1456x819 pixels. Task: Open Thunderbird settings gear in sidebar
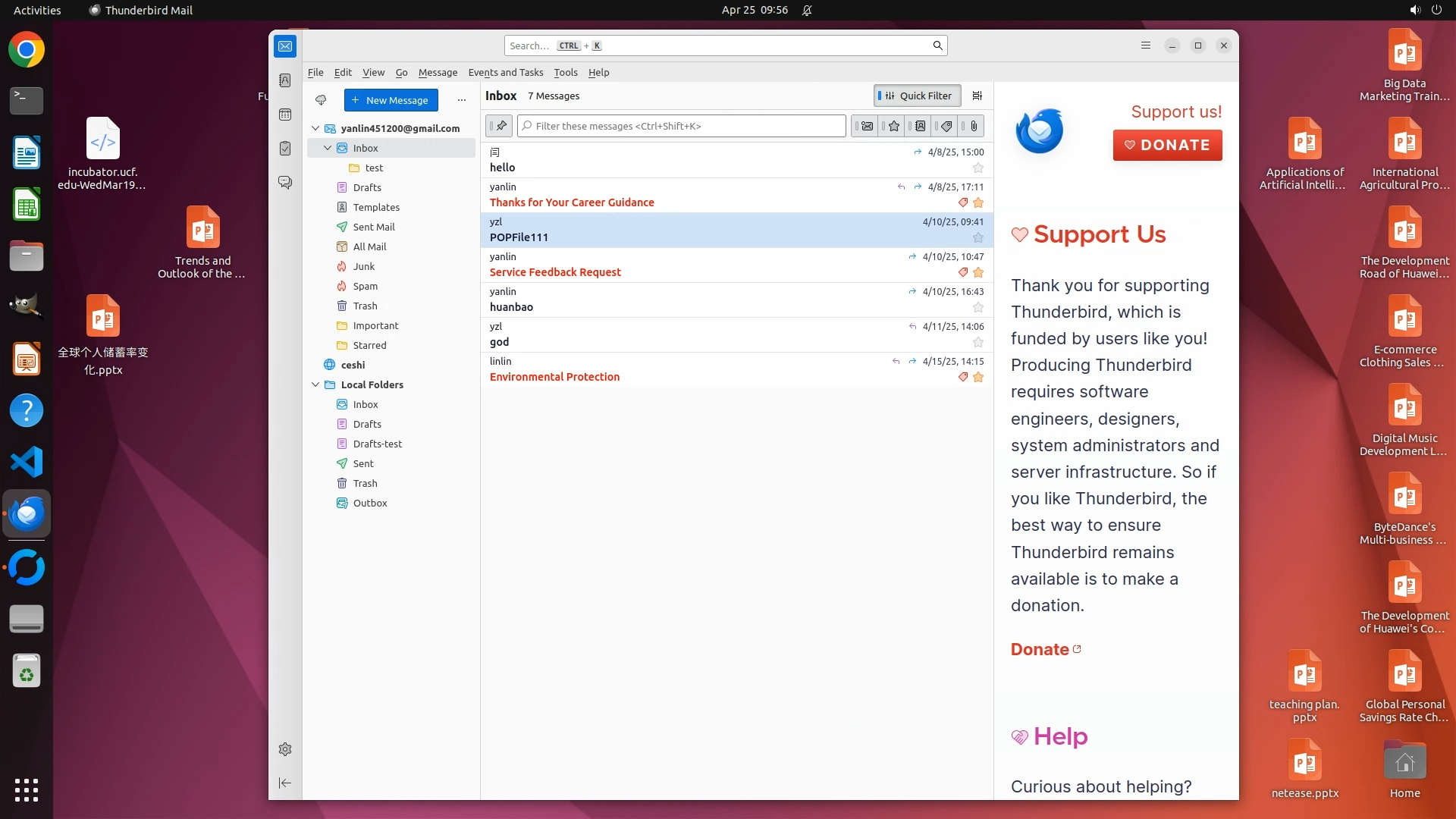[285, 749]
